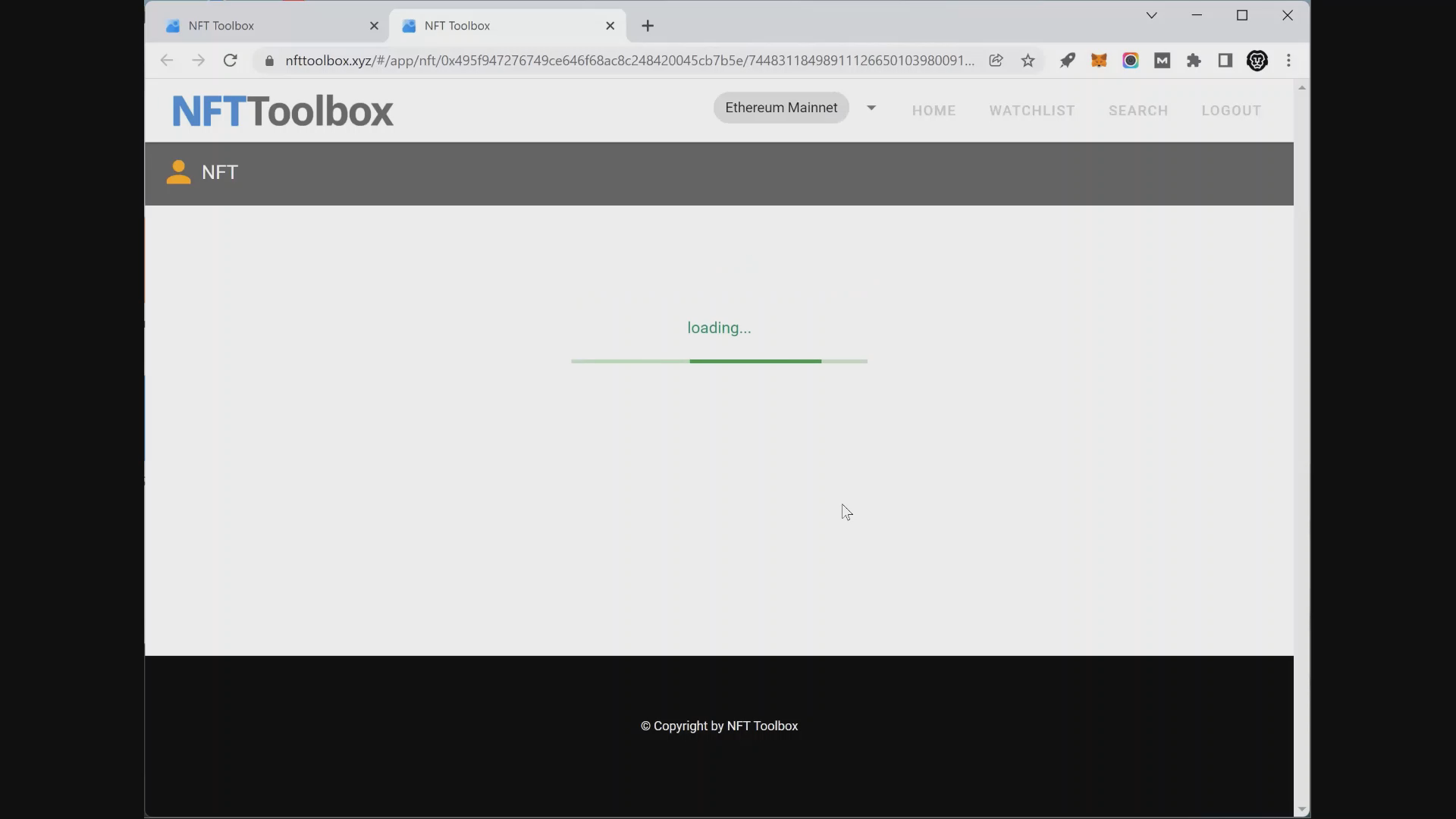Open the circular colored extension icon

click(x=1131, y=61)
